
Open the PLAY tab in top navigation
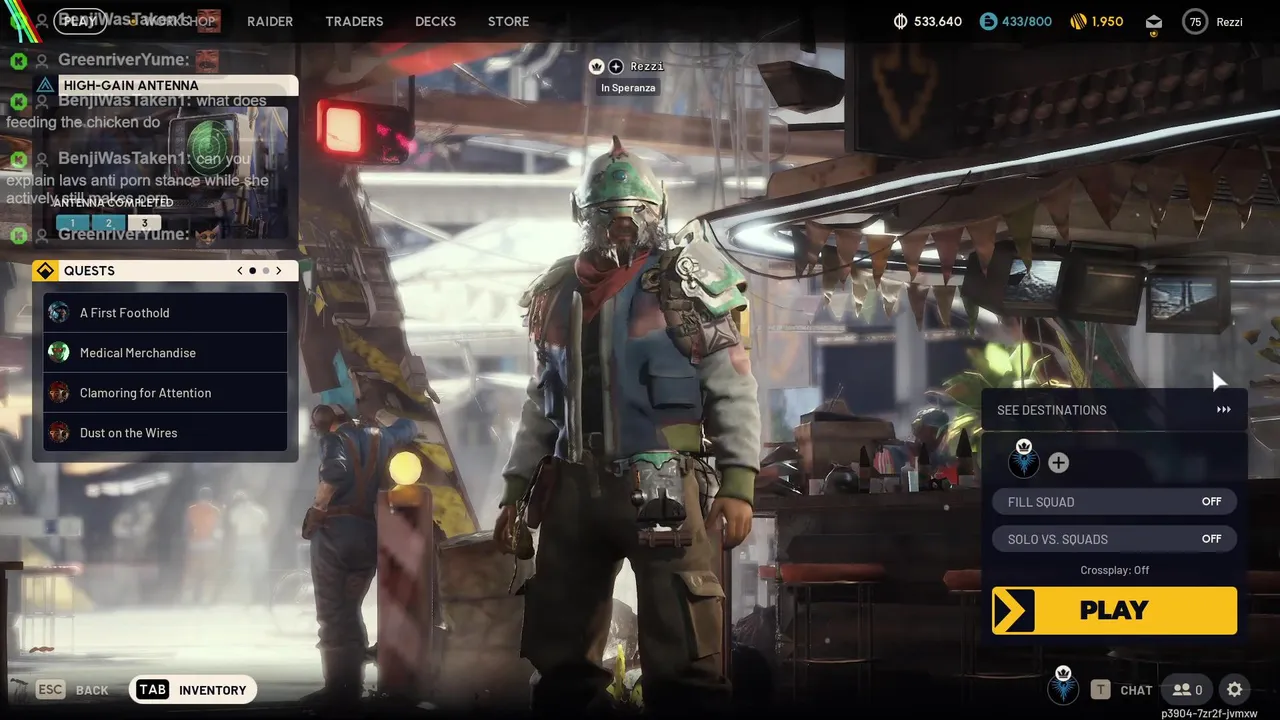point(80,21)
